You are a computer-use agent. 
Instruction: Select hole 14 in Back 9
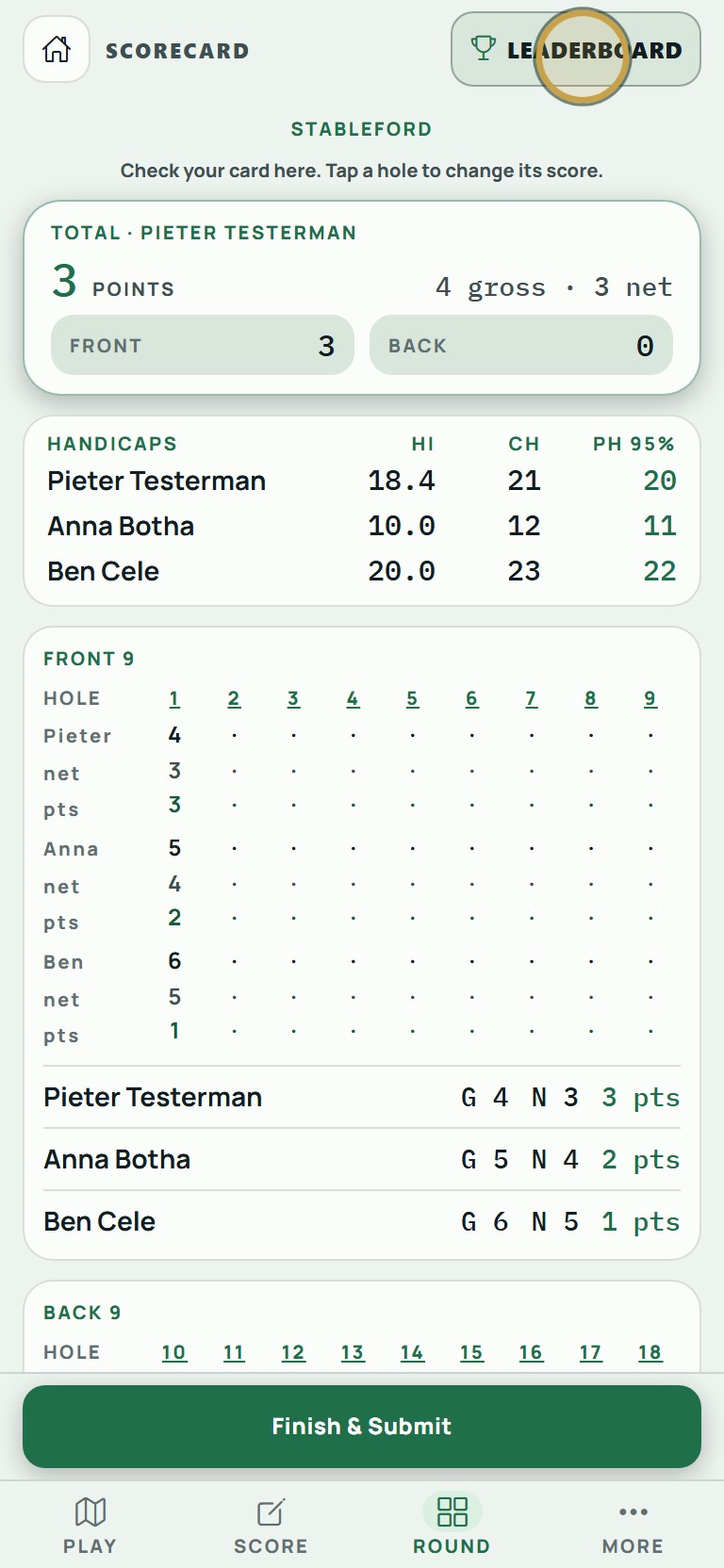pos(412,1352)
